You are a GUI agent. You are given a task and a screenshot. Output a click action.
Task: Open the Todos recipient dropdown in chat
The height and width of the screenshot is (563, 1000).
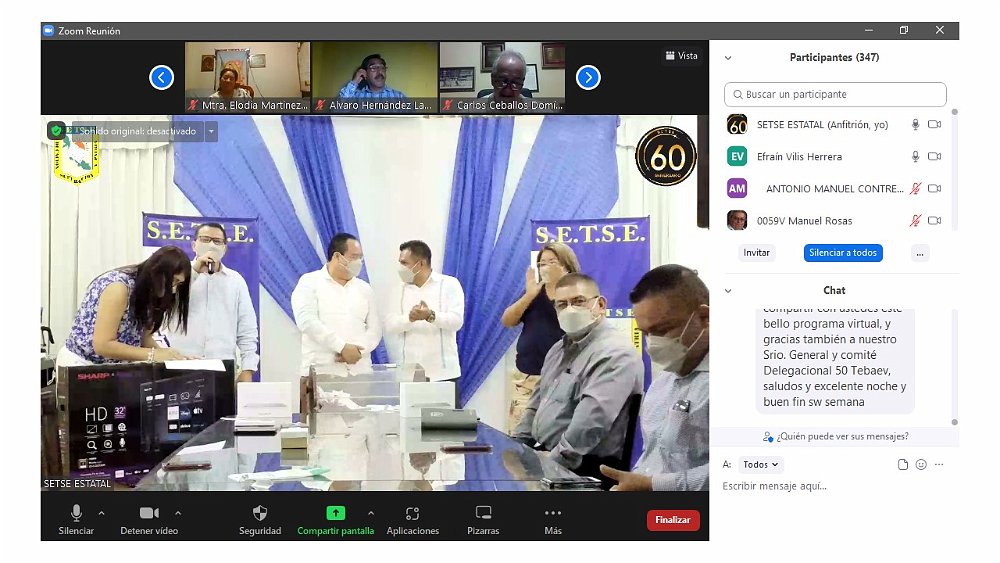[x=762, y=465]
